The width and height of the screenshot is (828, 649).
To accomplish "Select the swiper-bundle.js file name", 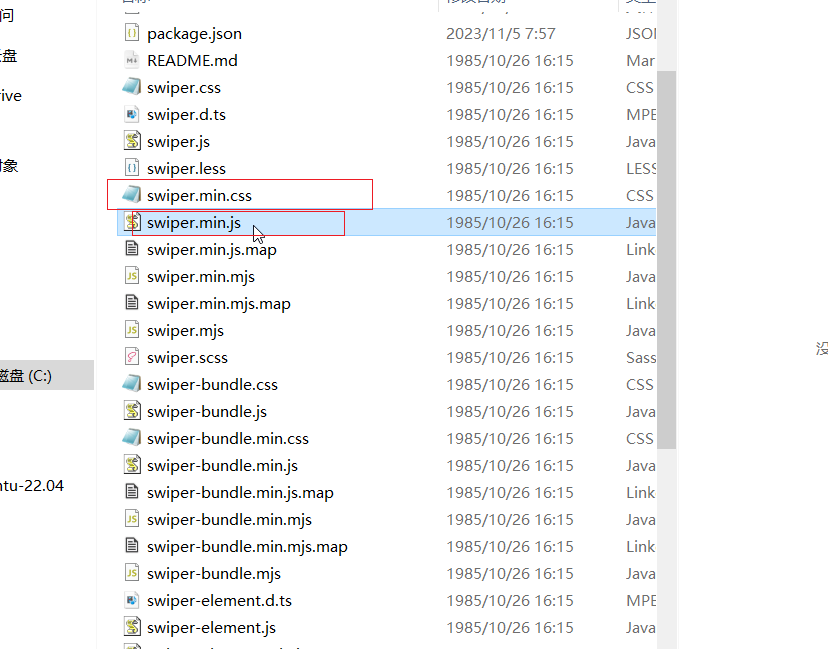I will (207, 411).
